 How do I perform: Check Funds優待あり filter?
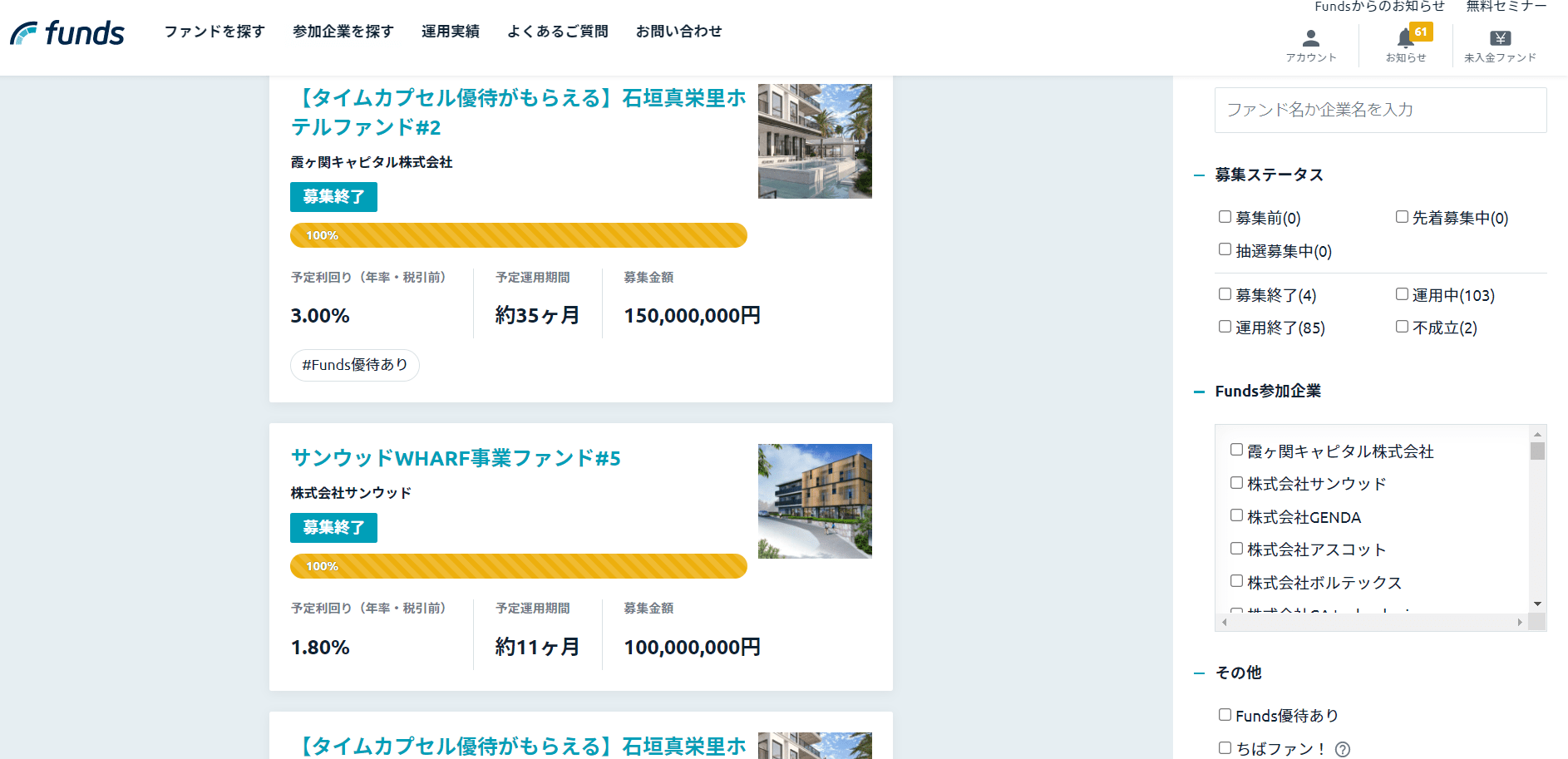pos(1225,715)
